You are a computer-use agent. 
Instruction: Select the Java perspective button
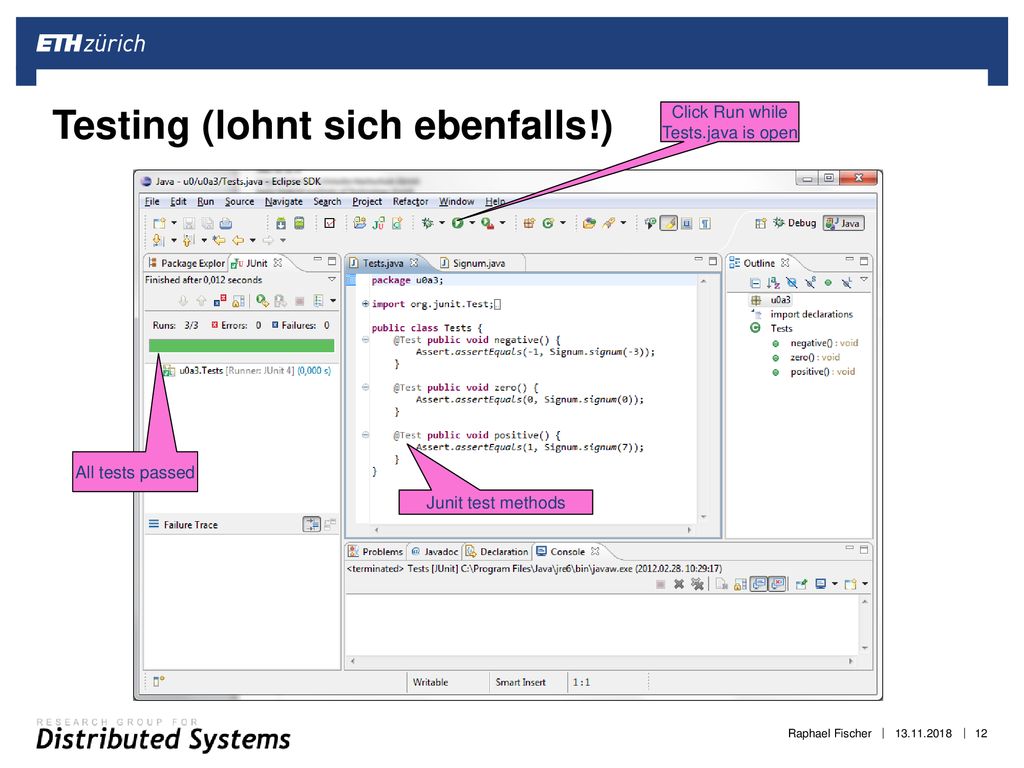(844, 223)
